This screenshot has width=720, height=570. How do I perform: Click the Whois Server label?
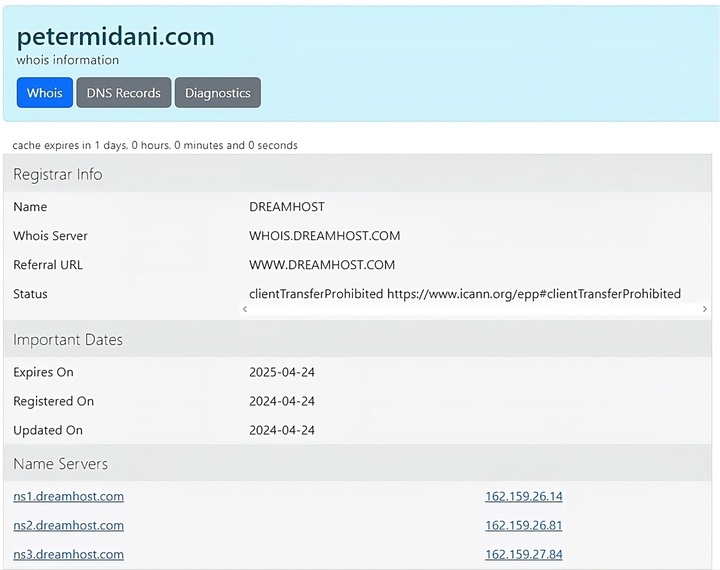51,236
